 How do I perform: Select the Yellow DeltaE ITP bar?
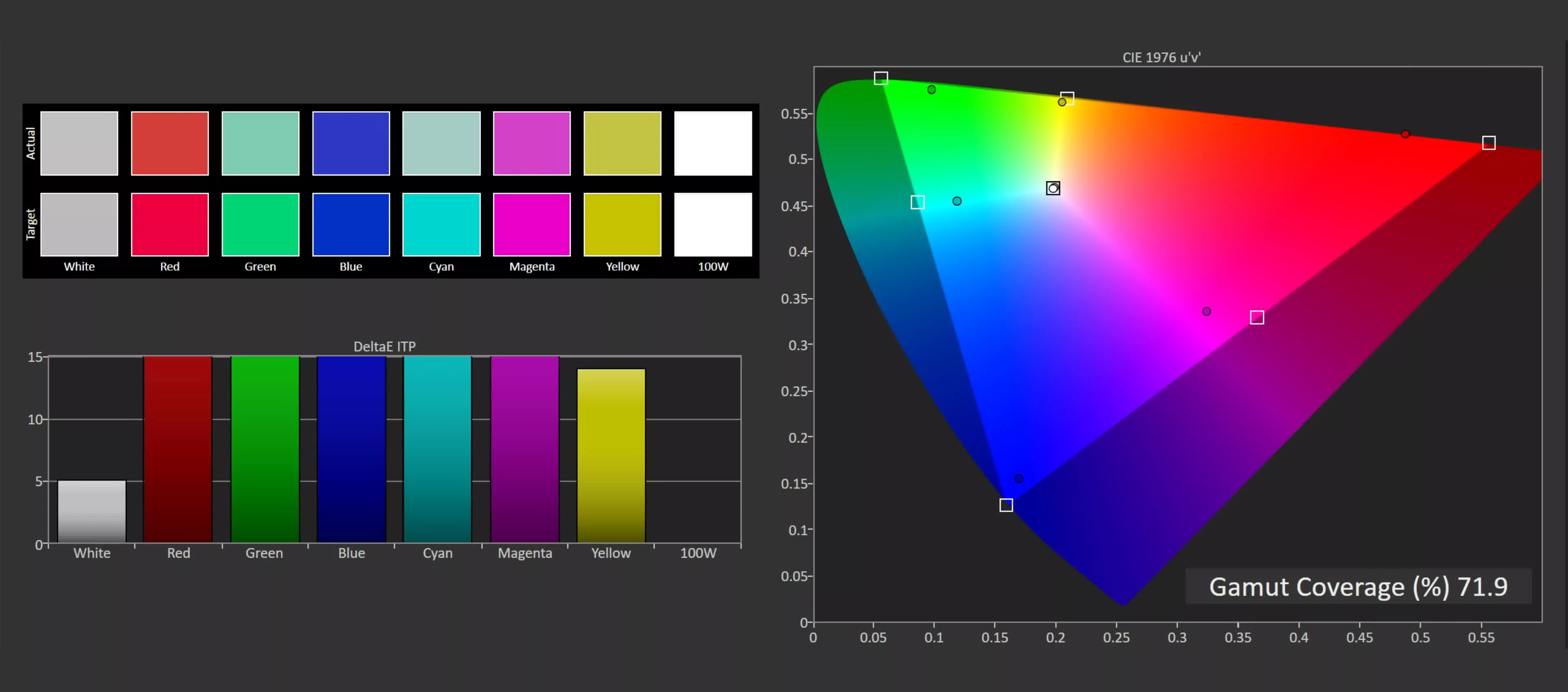[x=610, y=455]
